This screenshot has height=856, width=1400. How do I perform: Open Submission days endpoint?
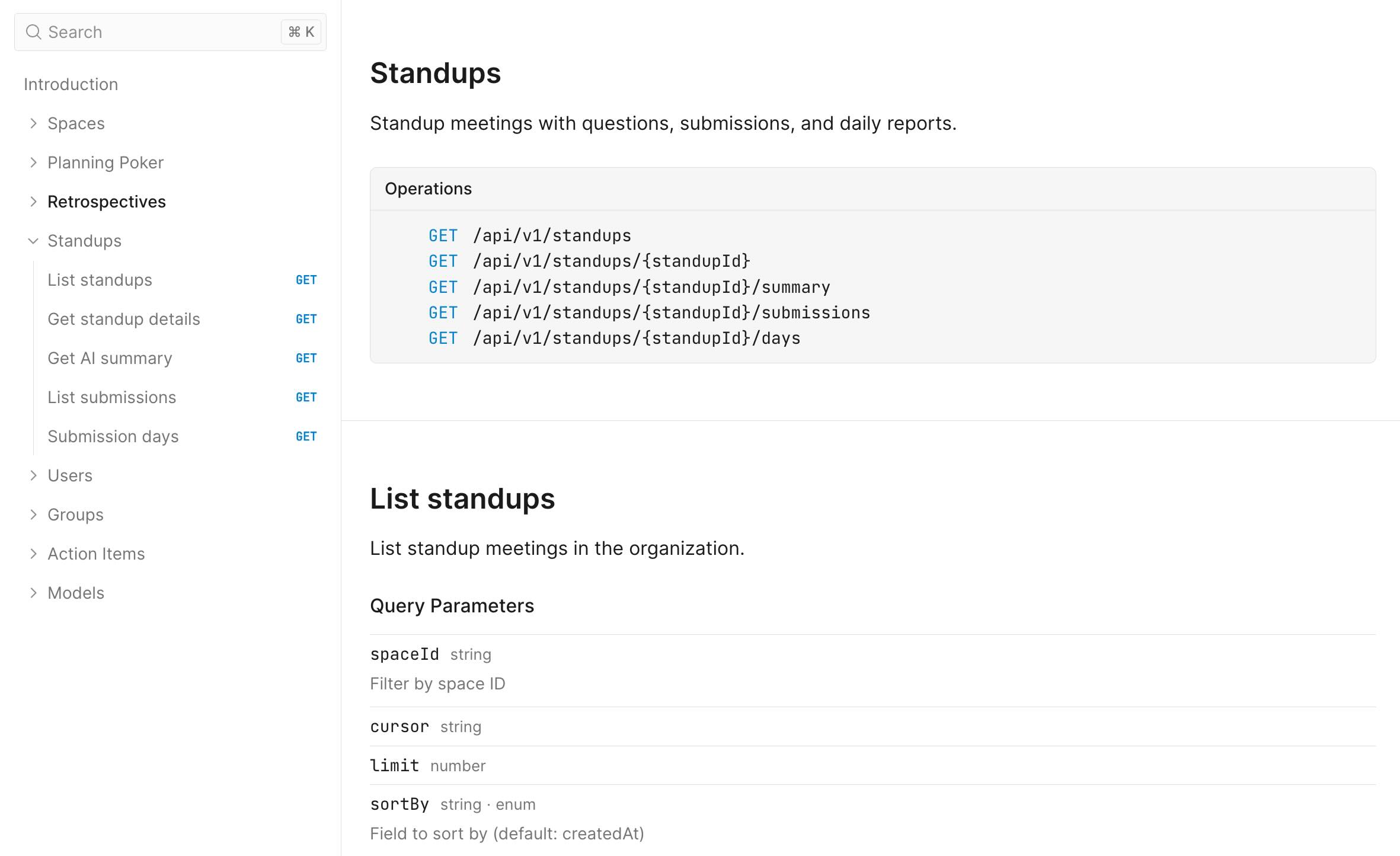click(x=113, y=436)
